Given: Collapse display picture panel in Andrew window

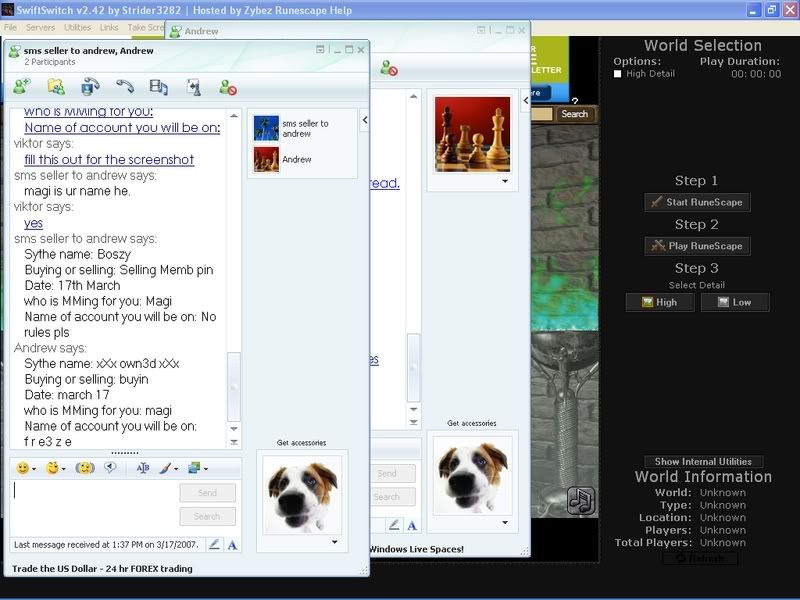Looking at the screenshot, I should (526, 101).
